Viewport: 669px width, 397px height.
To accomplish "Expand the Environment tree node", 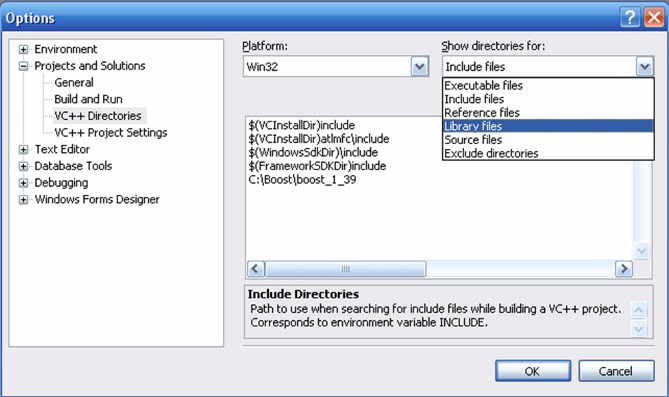I will coord(23,50).
